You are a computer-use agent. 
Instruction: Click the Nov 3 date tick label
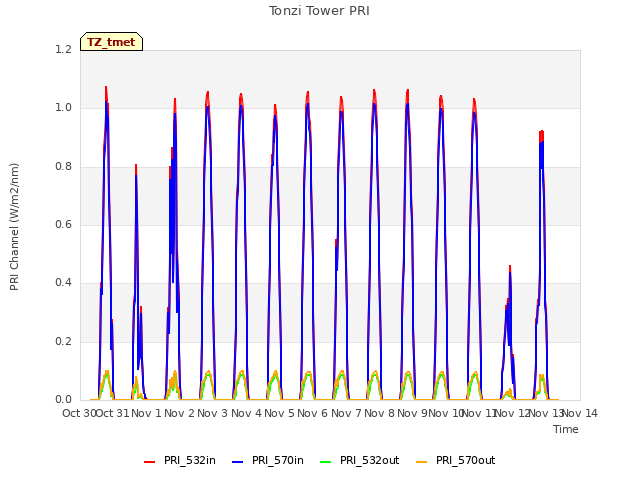[x=213, y=413]
